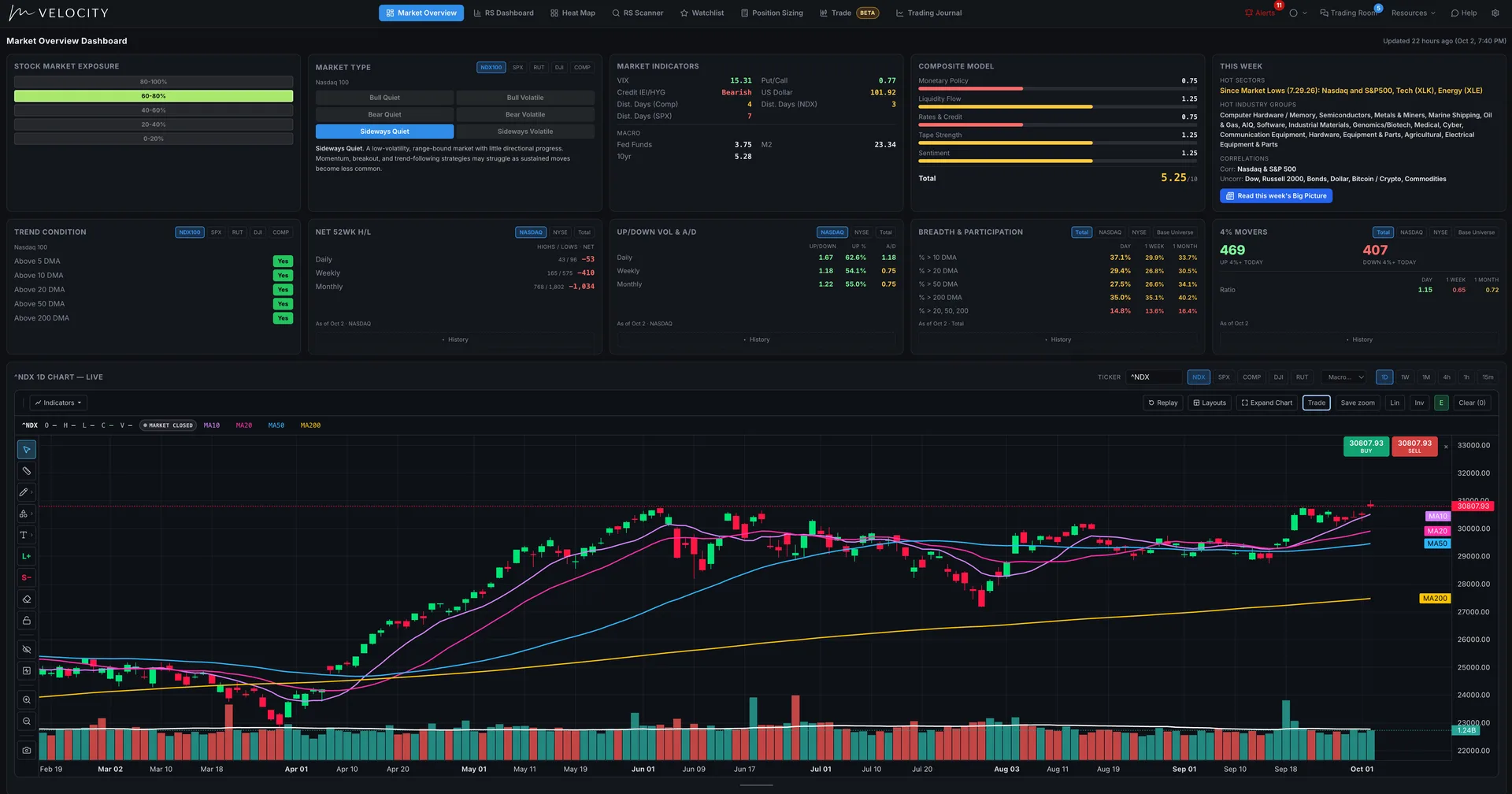Take a chart snapshot with camera icon
Viewport: 1512px width, 794px height.
[26, 750]
